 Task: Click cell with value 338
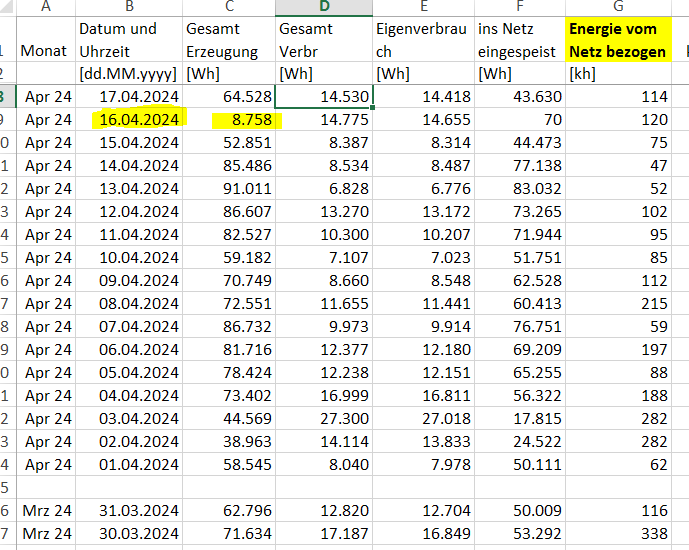[618, 533]
